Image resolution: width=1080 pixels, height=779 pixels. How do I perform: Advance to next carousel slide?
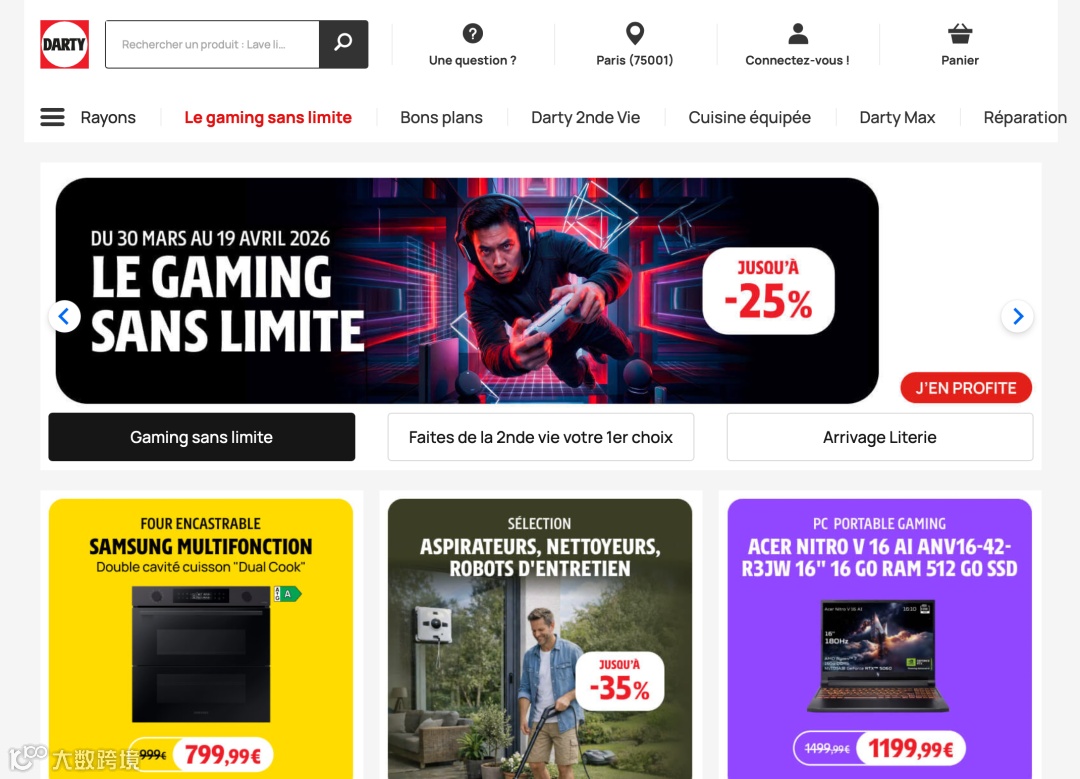(1017, 316)
